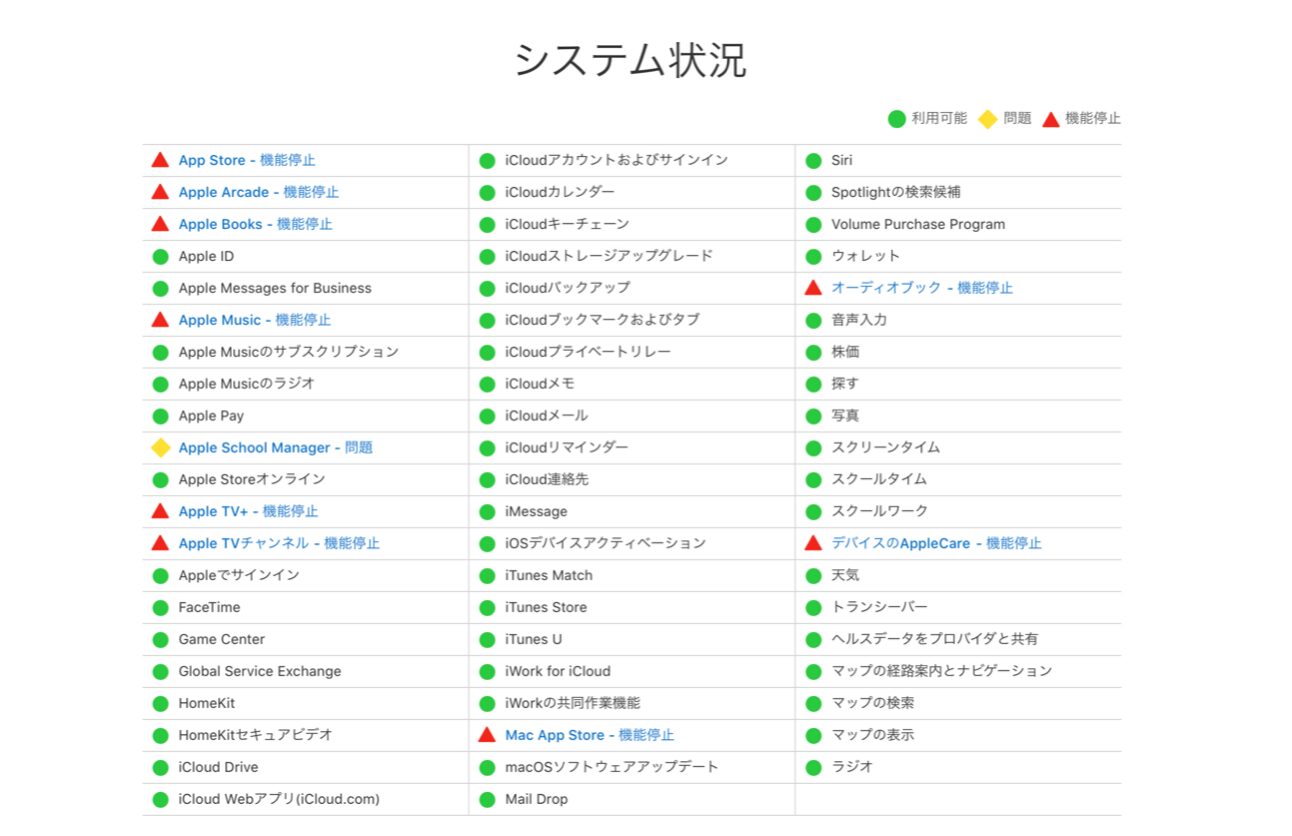1292x836 pixels.
Task: Open the デバイスのAppleCare - 機能停止 link
Action: pos(936,543)
